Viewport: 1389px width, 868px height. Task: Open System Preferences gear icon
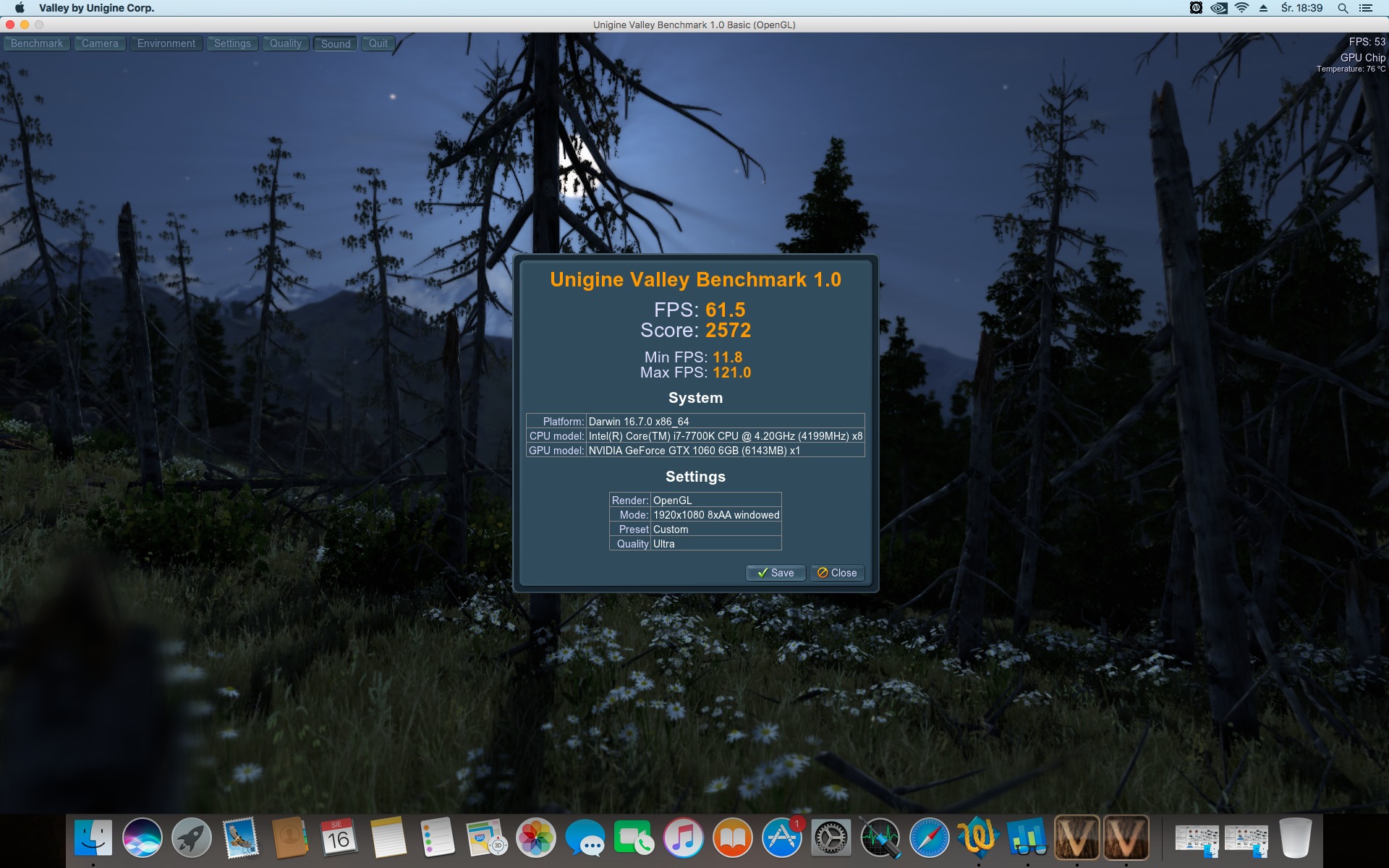click(831, 838)
